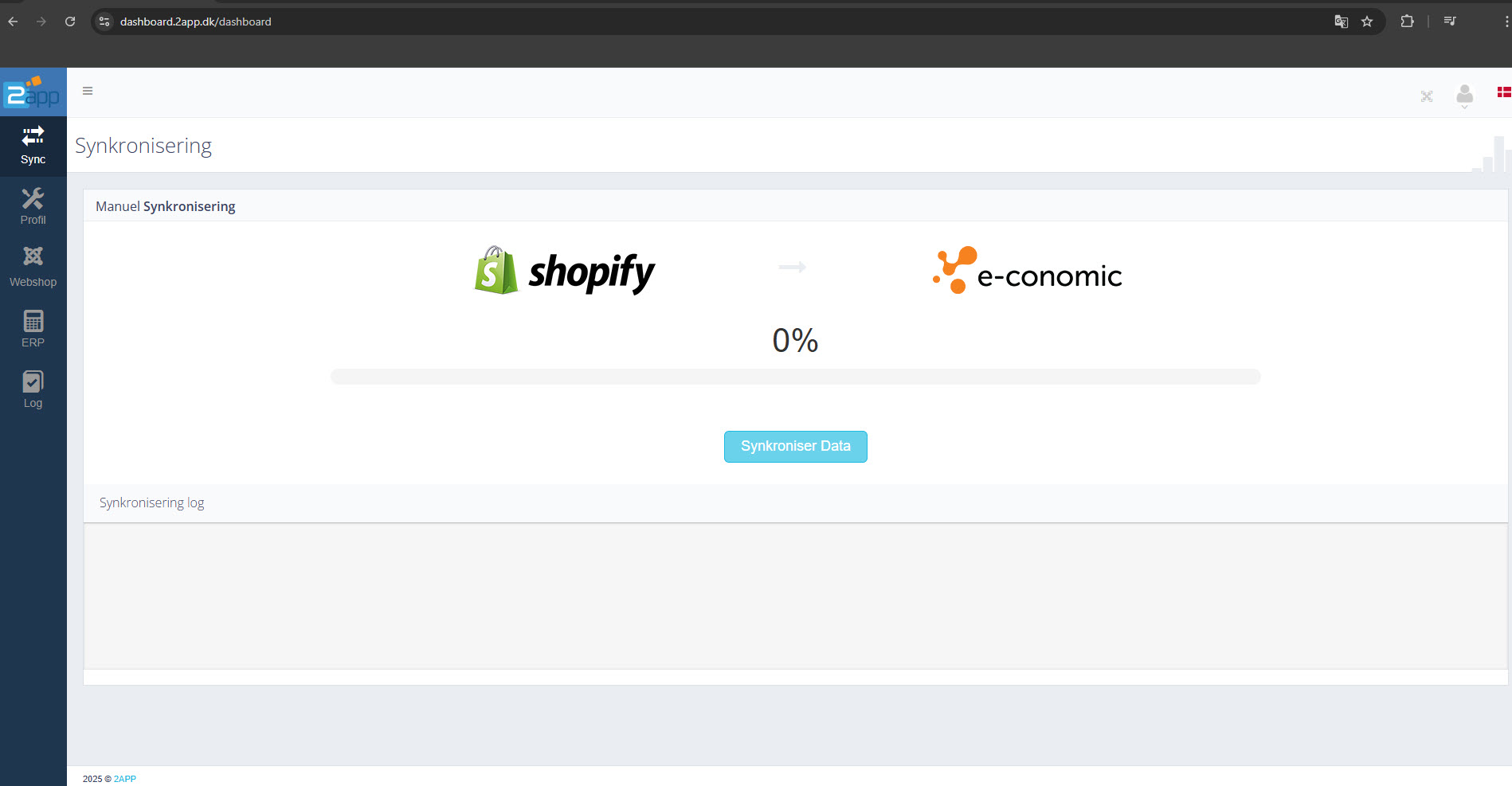Bookmark this page with star icon
The height and width of the screenshot is (786, 1512).
click(x=1367, y=22)
